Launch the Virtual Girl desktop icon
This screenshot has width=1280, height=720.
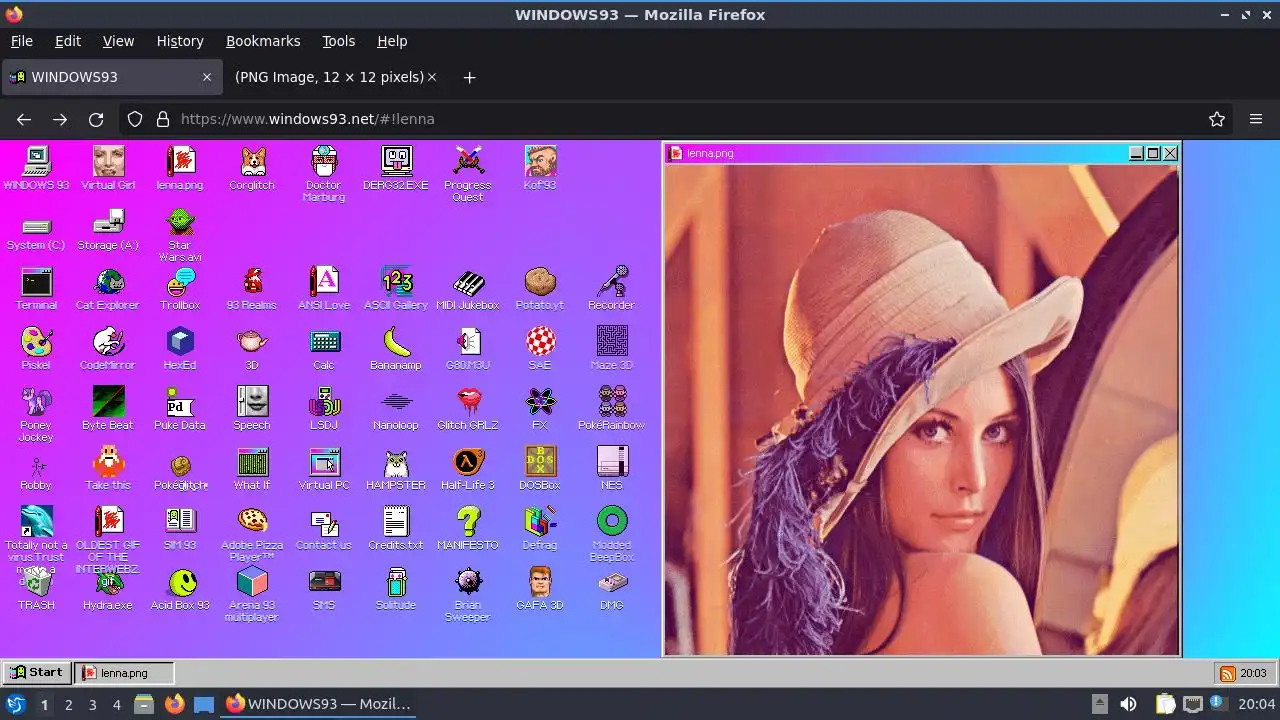click(108, 161)
